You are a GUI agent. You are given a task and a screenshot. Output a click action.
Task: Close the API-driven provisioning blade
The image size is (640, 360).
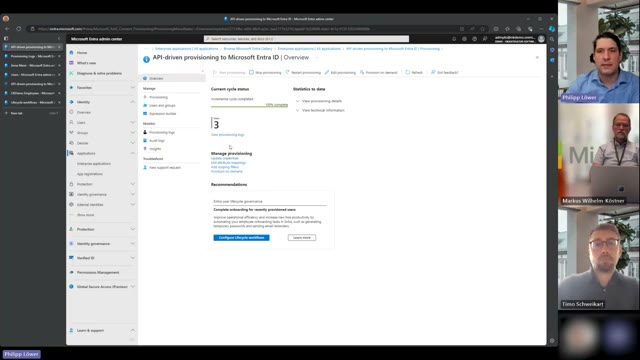pyautogui.click(x=537, y=58)
